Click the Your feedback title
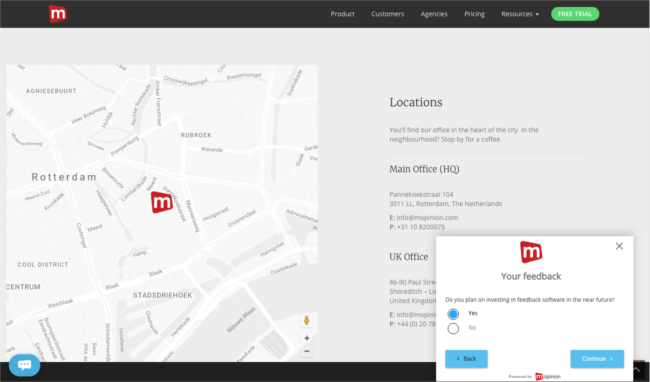Viewport: 650px width, 382px height. (531, 276)
